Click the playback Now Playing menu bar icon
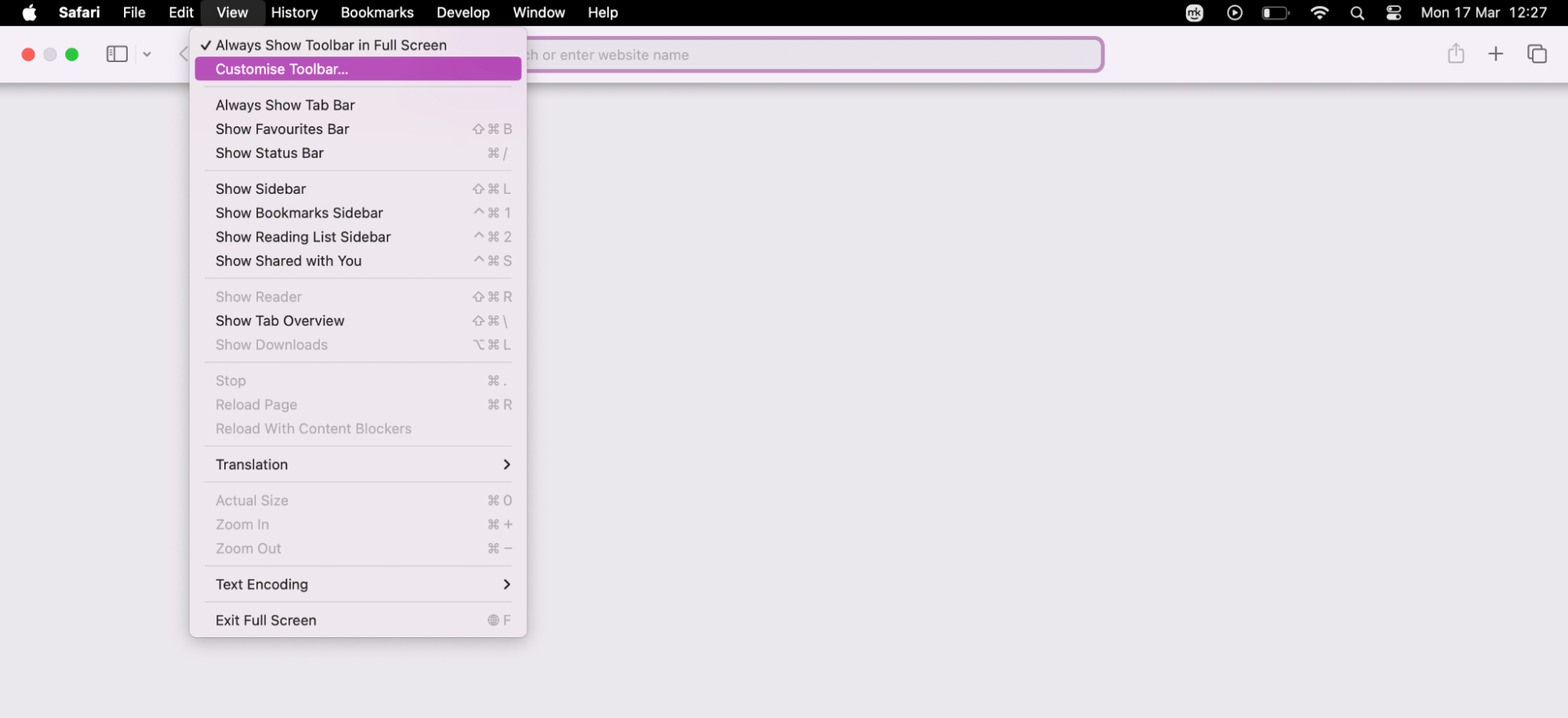 [x=1234, y=13]
